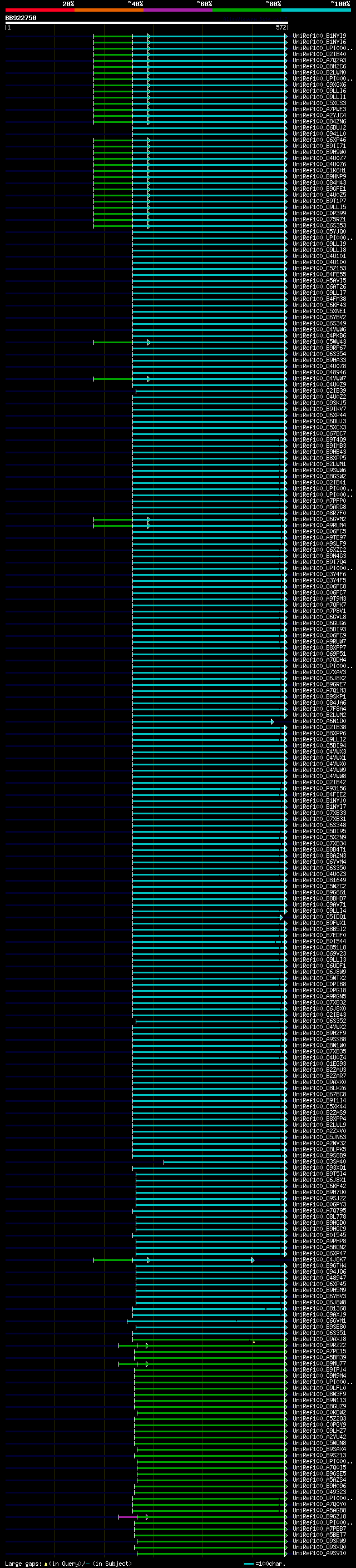The height and width of the screenshot is (1568, 356).
Task: Click hit label UniRef100_B2LWM0
Action: [x=319, y=72]
